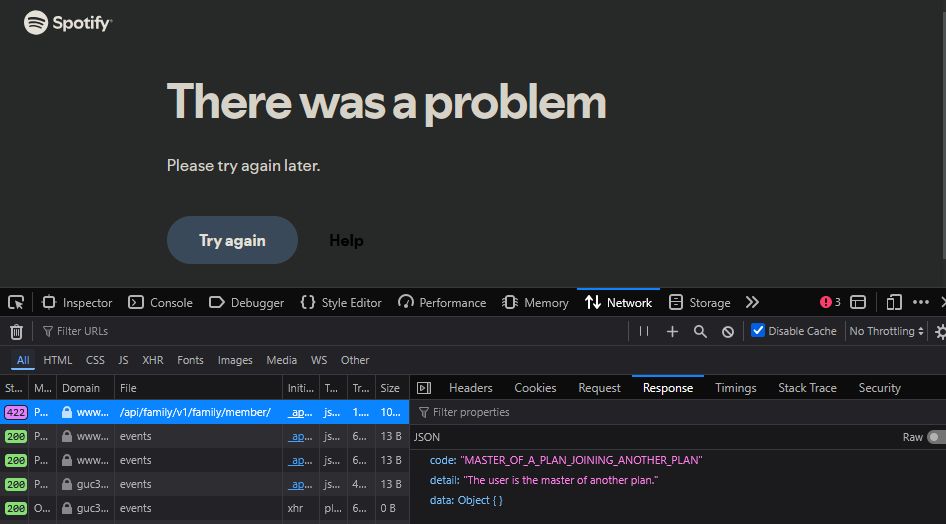Viewport: 946px width, 524px height.
Task: Clear network log with trash icon
Action: (16, 331)
